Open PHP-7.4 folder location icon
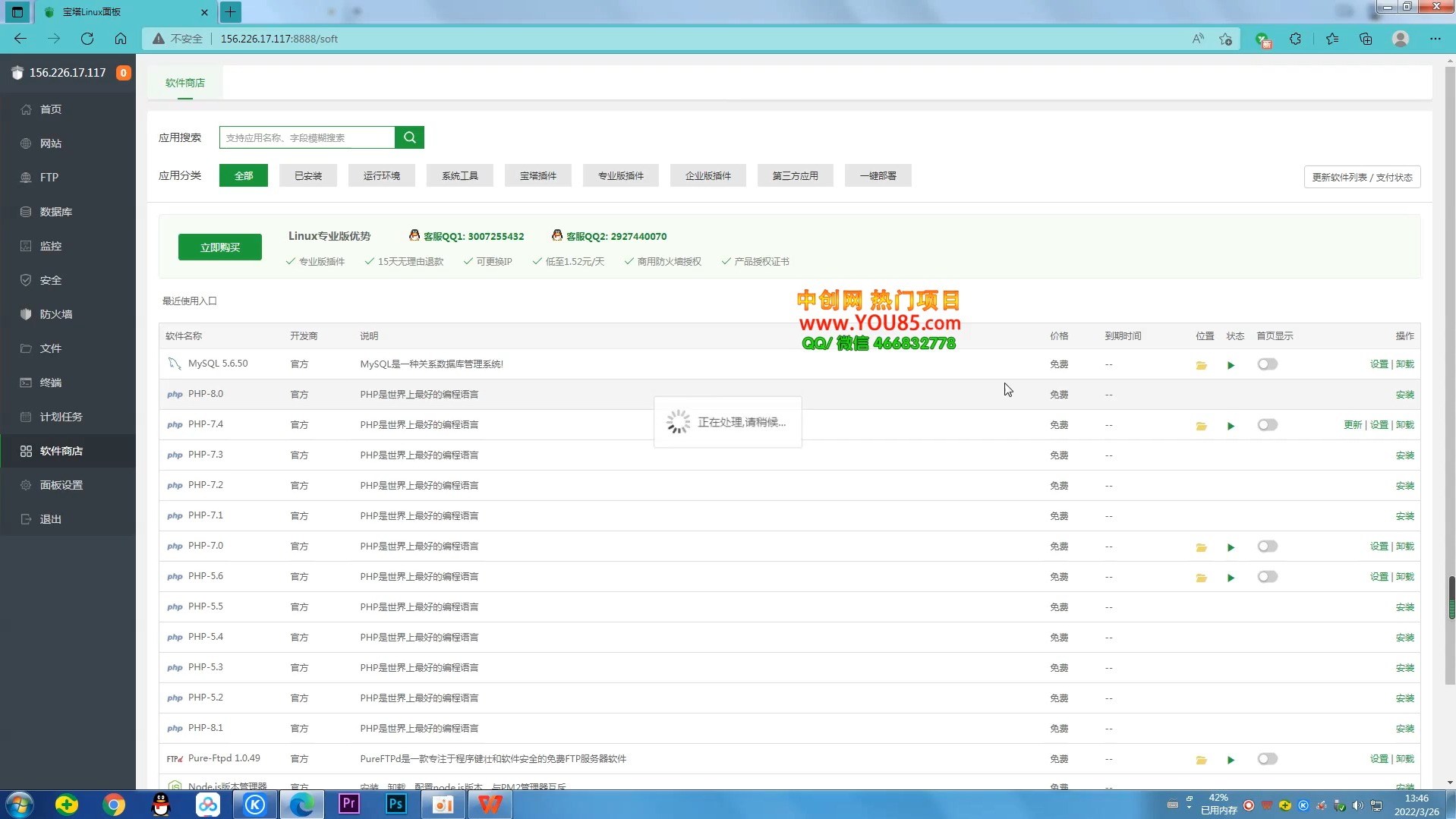 coord(1201,426)
